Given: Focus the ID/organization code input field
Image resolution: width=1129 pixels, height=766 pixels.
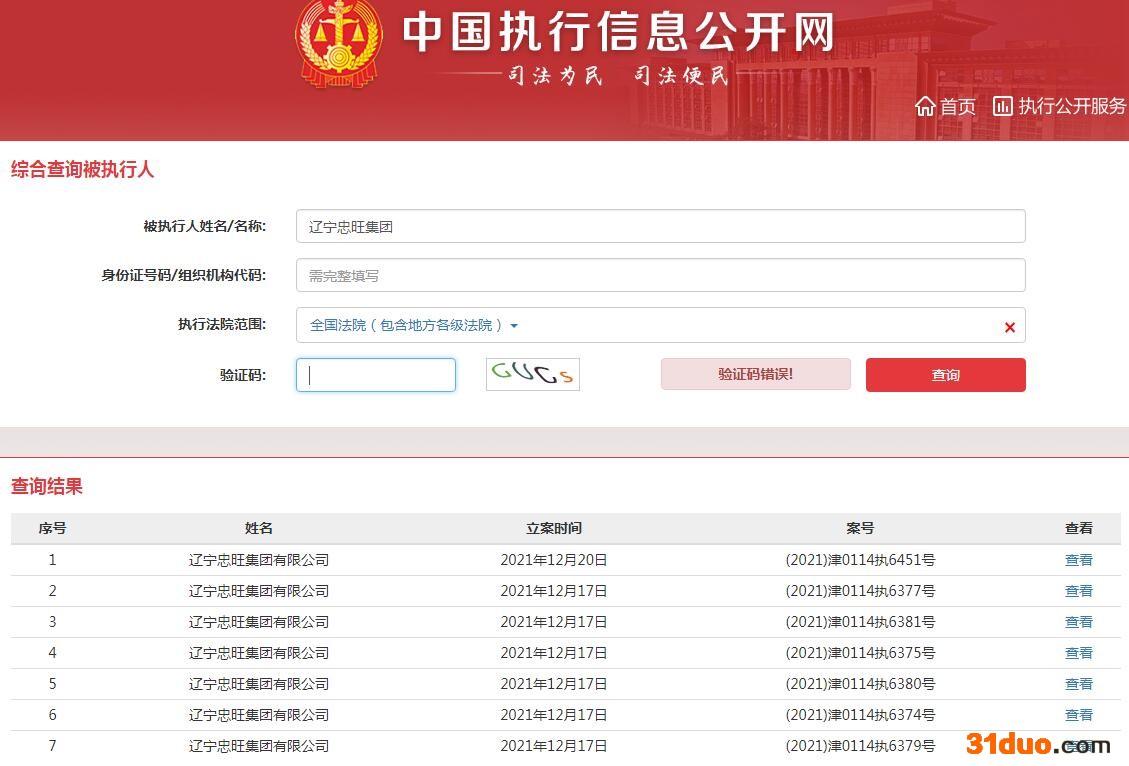Looking at the screenshot, I should coord(660,275).
